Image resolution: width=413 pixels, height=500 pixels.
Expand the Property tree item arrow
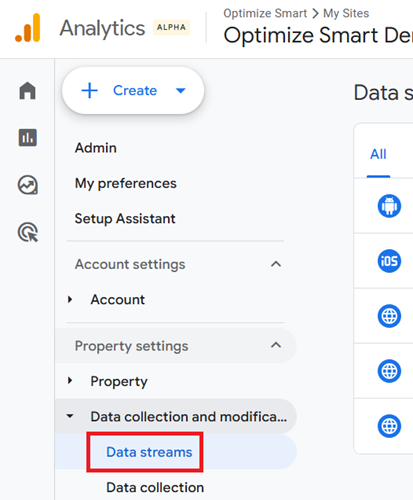click(70, 380)
